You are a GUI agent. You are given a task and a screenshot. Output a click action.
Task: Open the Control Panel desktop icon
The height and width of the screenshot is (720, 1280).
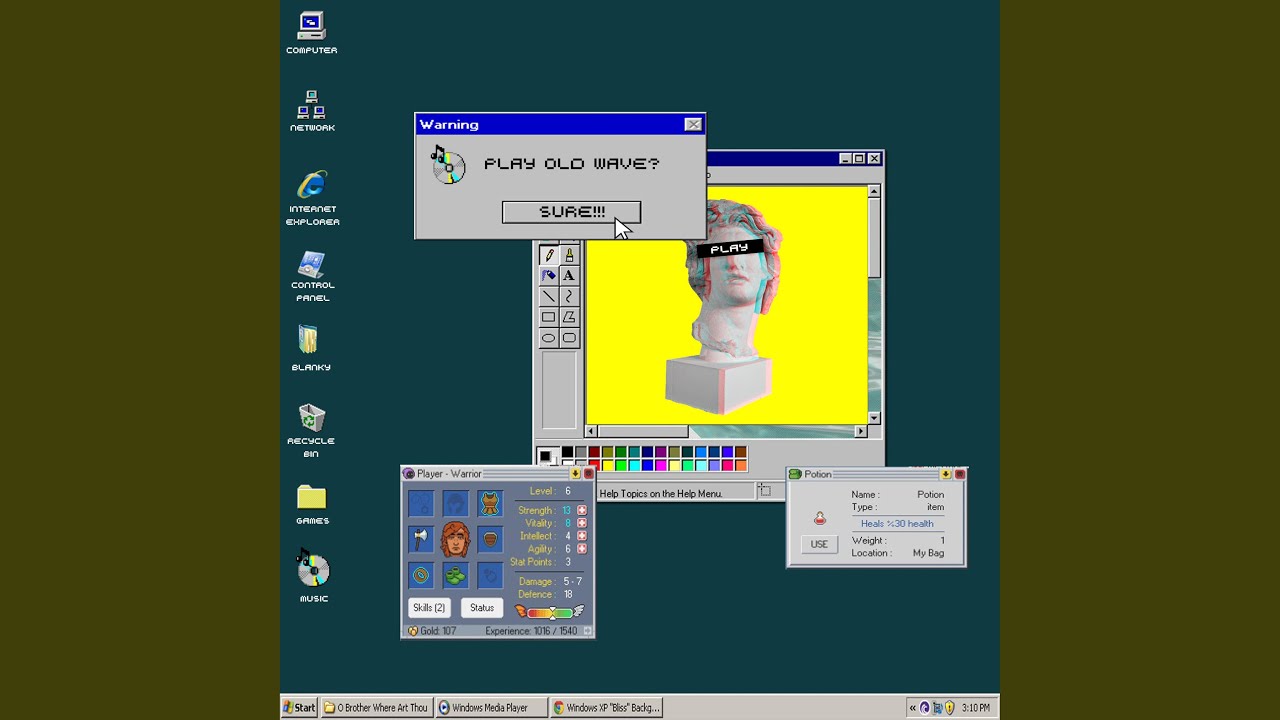click(312, 276)
